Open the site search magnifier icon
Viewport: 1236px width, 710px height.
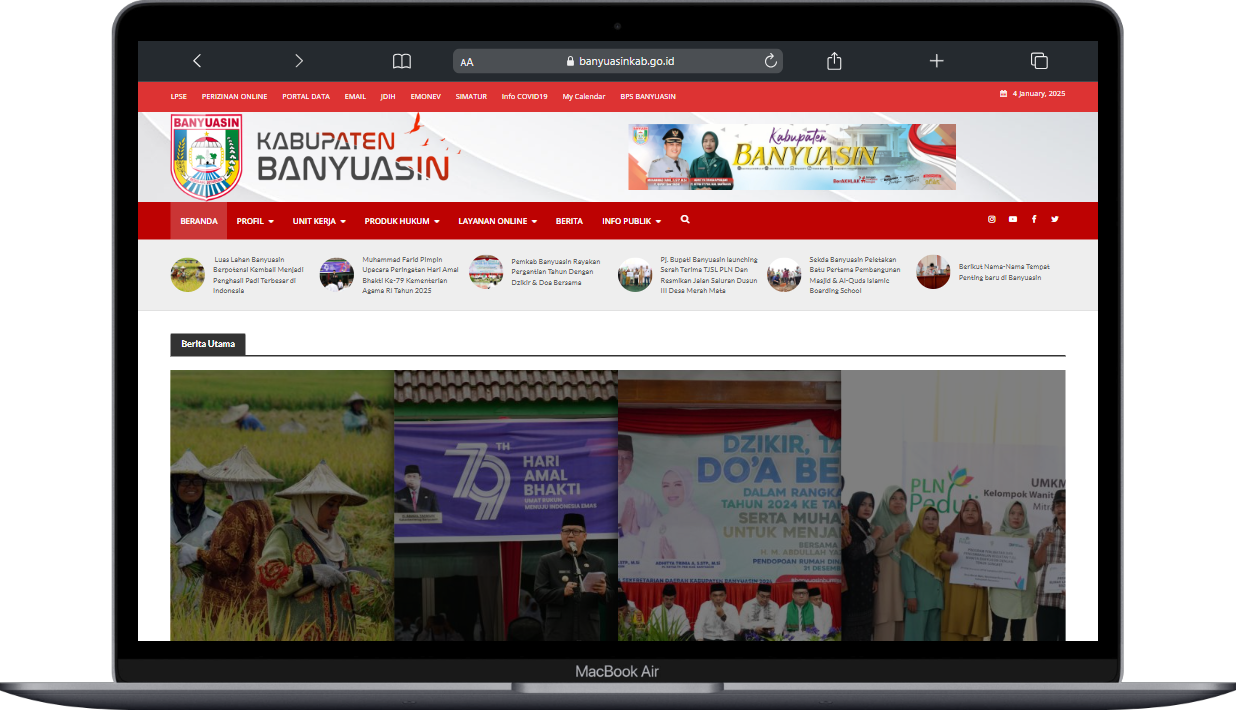[x=685, y=219]
